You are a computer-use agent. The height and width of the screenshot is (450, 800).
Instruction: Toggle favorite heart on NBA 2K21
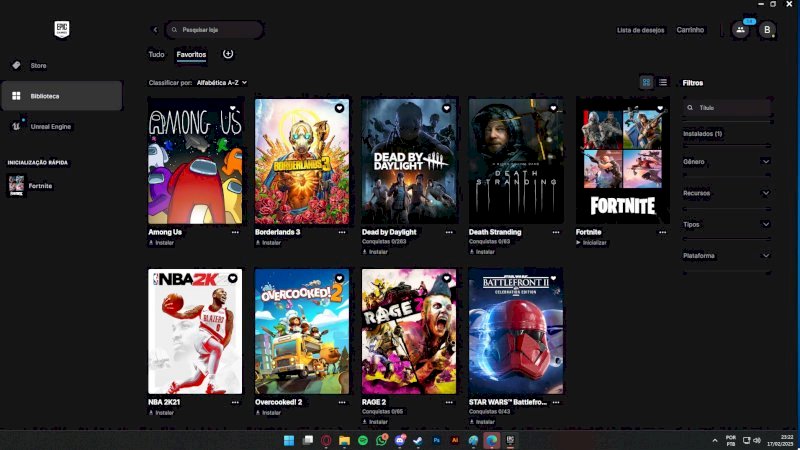[233, 278]
